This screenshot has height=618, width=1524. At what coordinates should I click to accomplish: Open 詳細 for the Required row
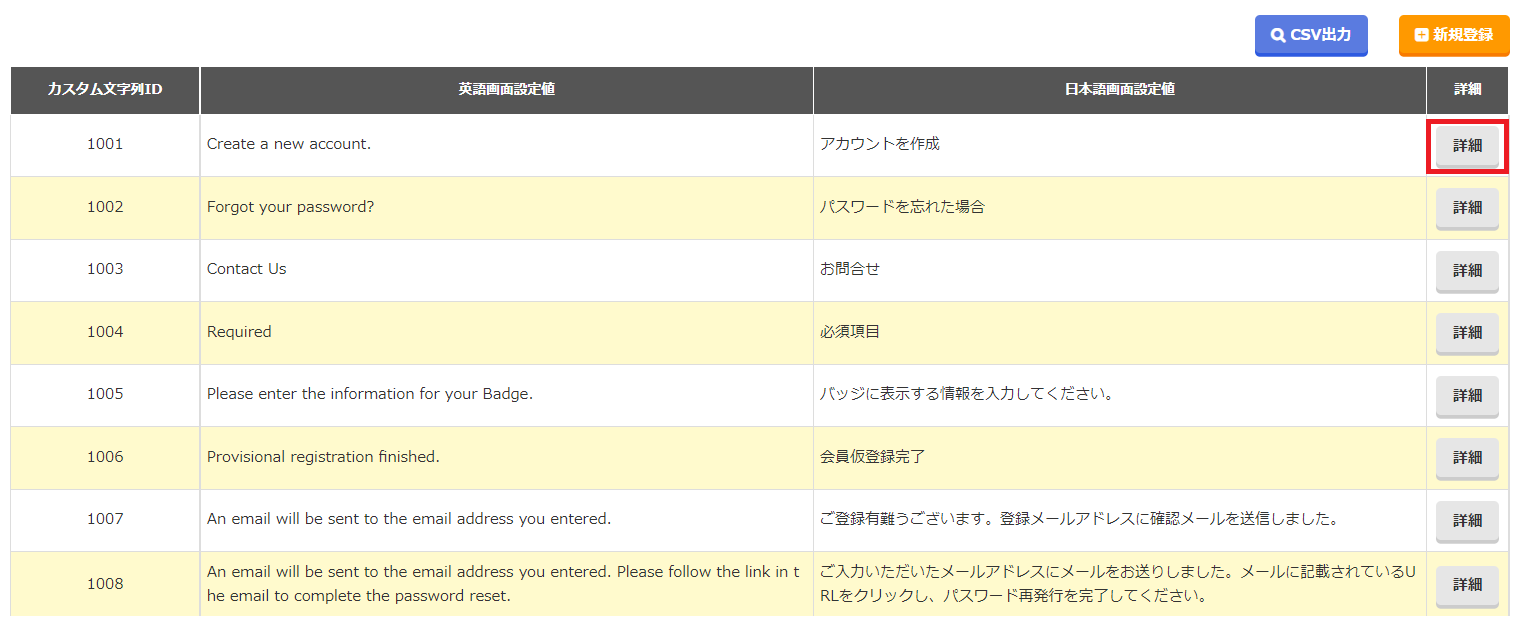[1467, 332]
